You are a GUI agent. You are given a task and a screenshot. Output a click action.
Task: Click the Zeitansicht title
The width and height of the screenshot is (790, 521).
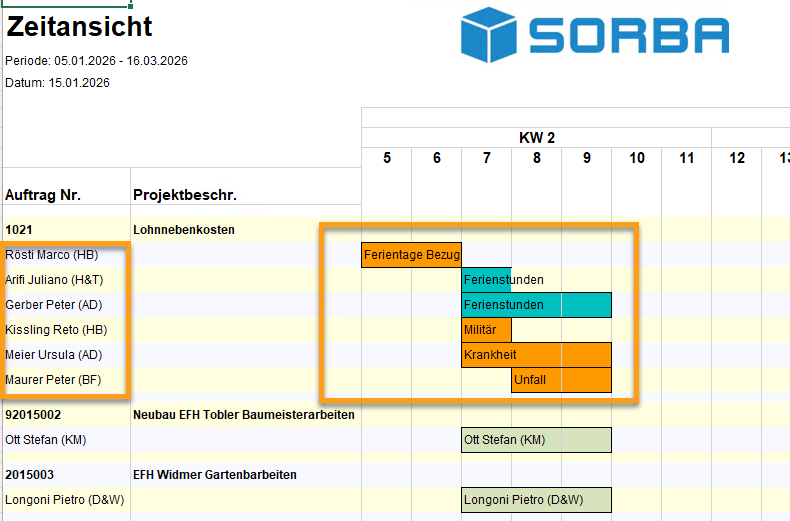point(80,27)
